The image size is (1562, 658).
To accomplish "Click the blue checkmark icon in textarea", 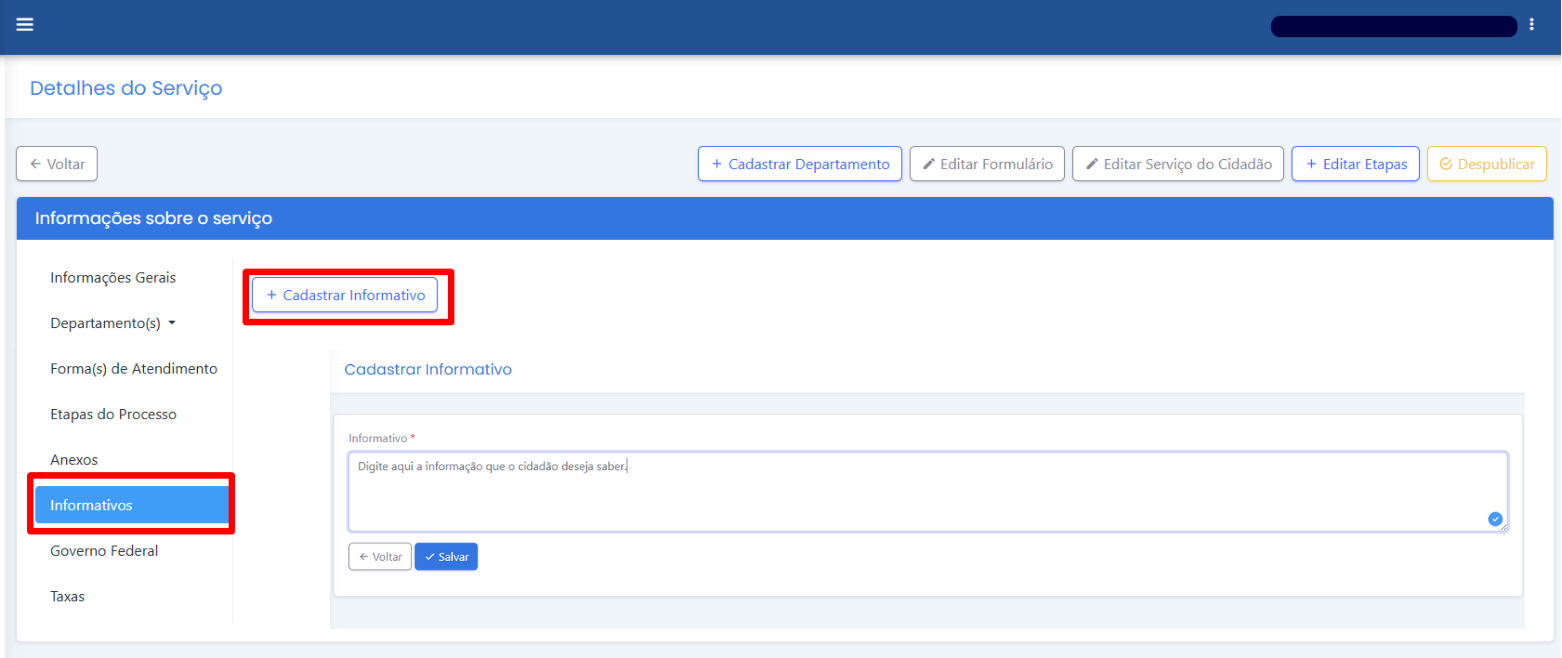I will coord(1495,518).
